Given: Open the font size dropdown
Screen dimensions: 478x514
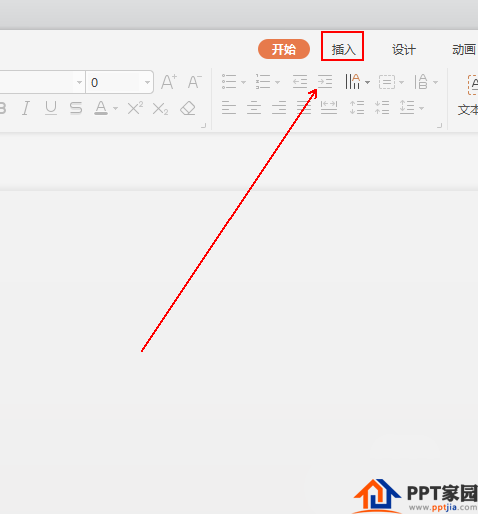Looking at the screenshot, I should pos(147,82).
